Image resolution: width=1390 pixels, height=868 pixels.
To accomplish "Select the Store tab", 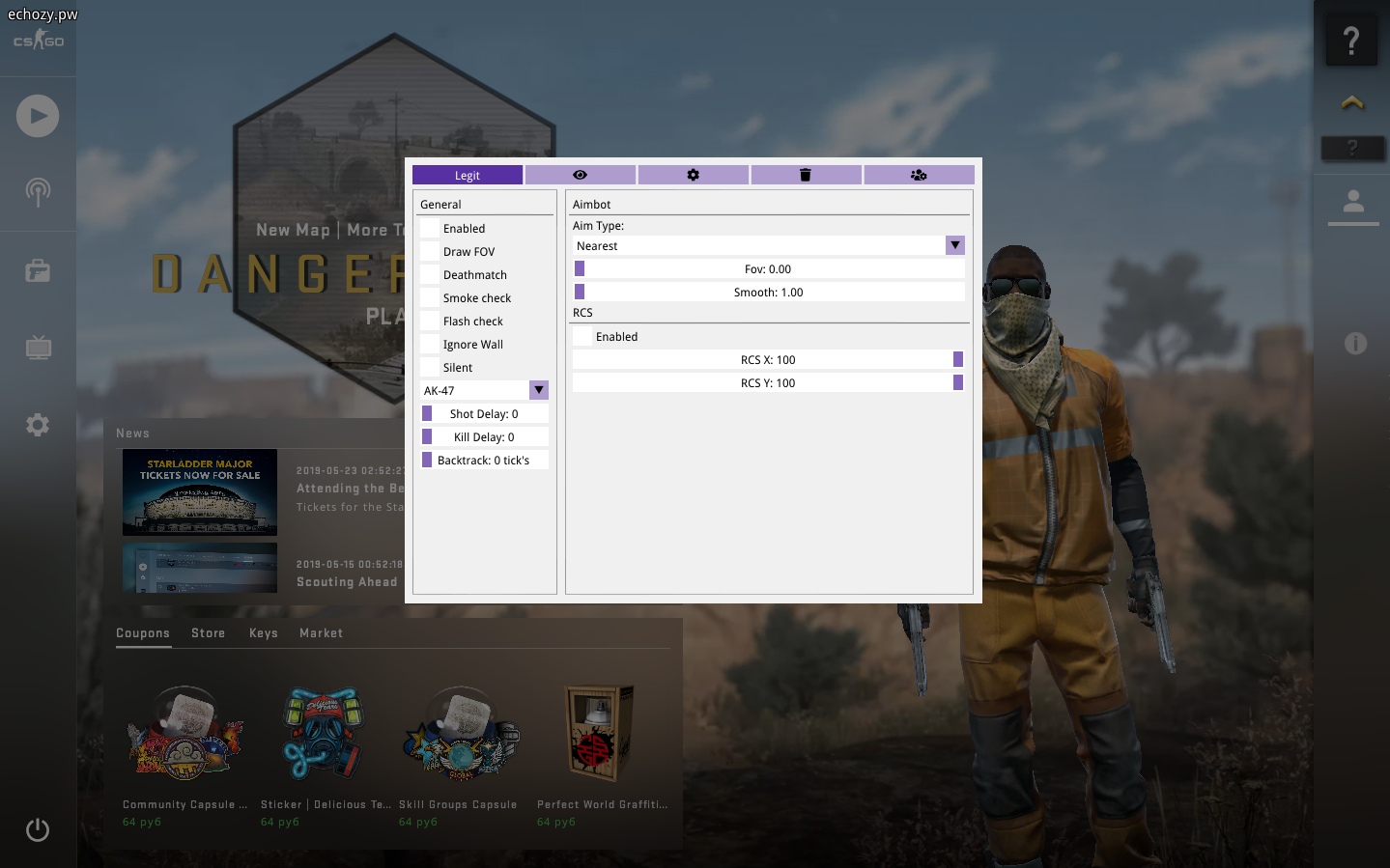I will [x=208, y=633].
